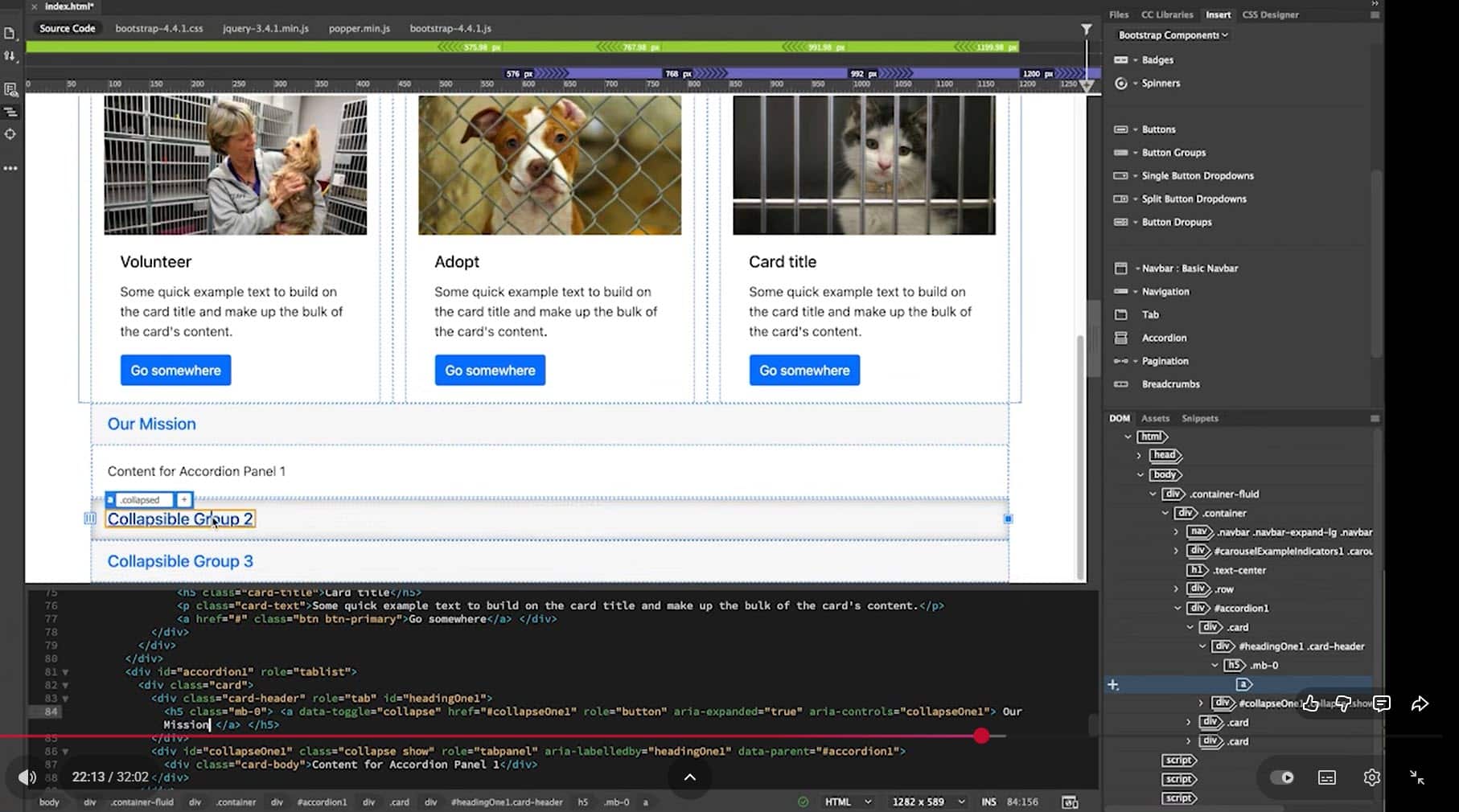Click the red video progress scrubber
Screen dimensions: 1459x812
(x=980, y=736)
